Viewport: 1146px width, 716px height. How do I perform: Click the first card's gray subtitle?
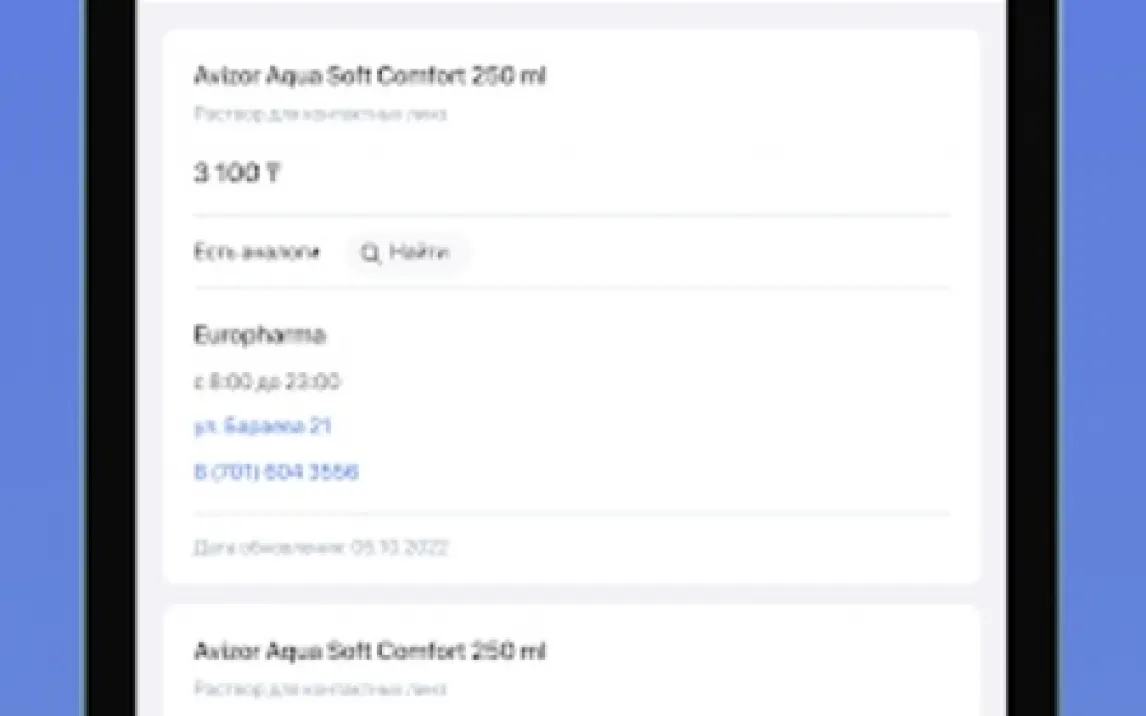click(320, 114)
